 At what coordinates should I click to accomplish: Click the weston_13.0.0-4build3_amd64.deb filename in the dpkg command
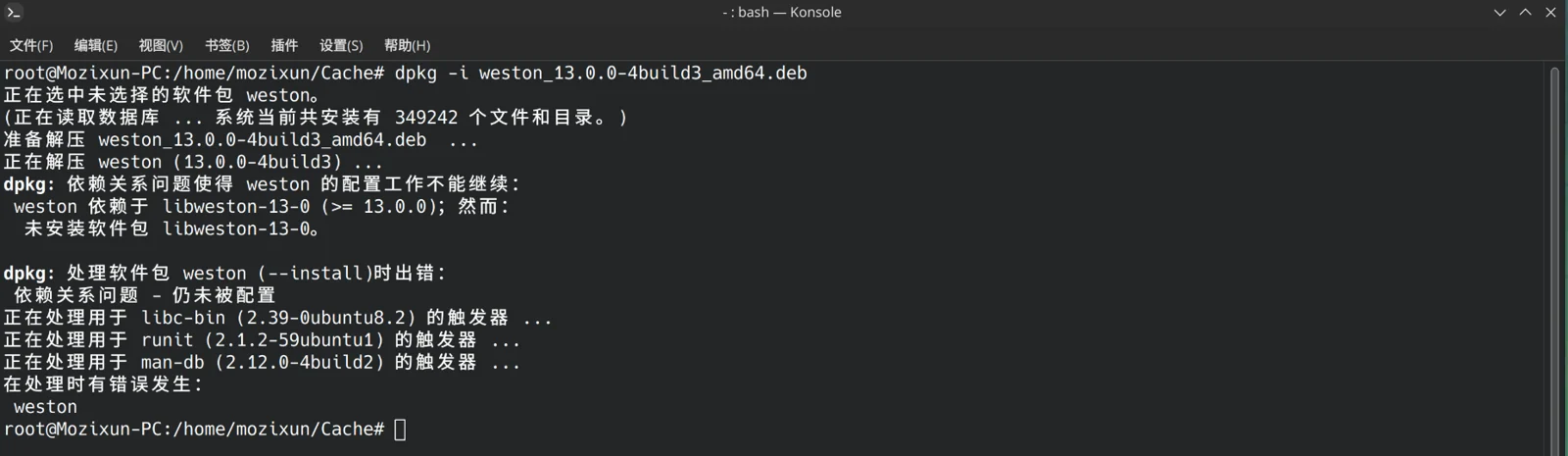[x=643, y=74]
